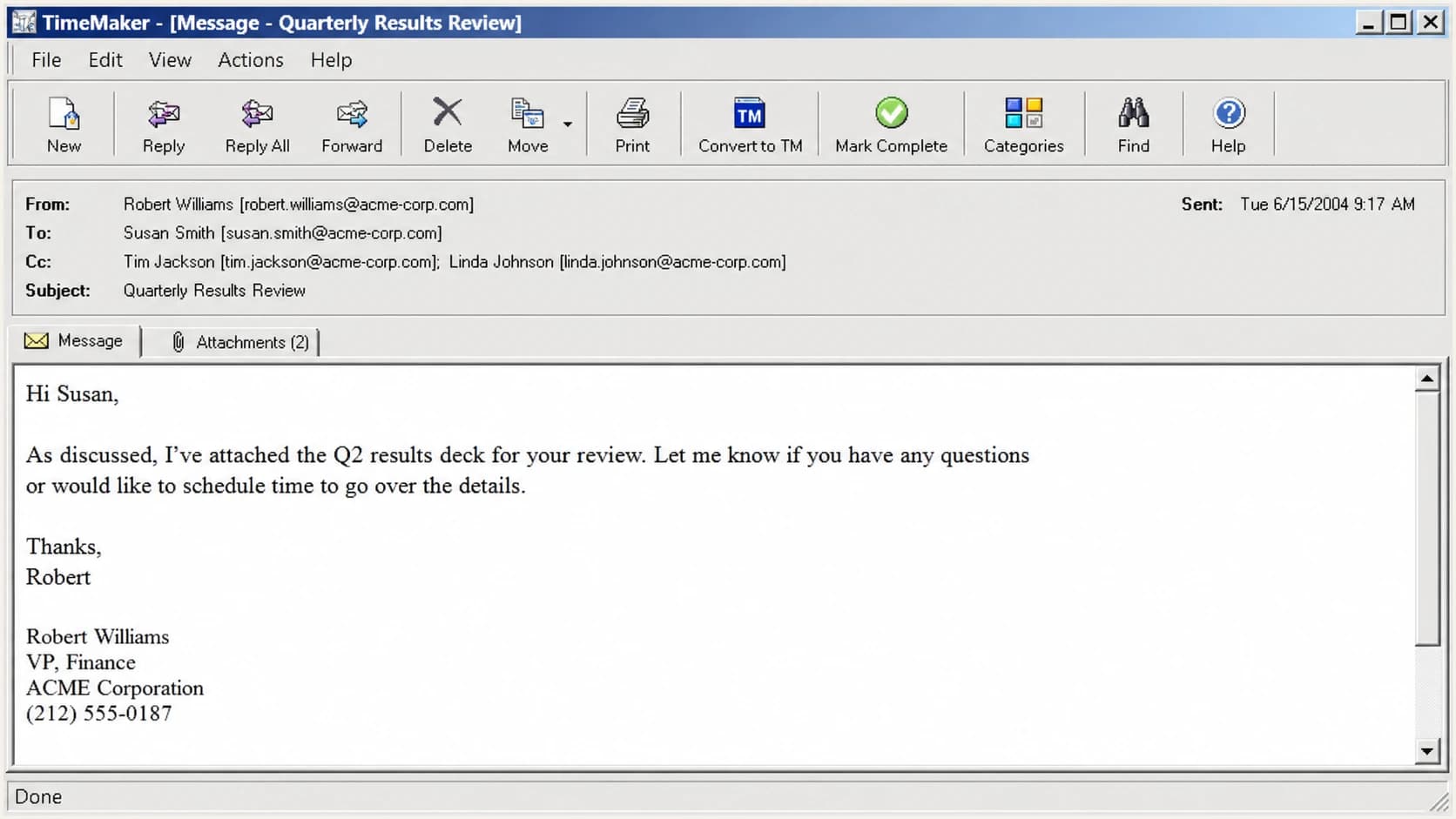Screen dimensions: 1456x819
Task: Switch to the Attachments (2) tab
Action: pos(240,342)
